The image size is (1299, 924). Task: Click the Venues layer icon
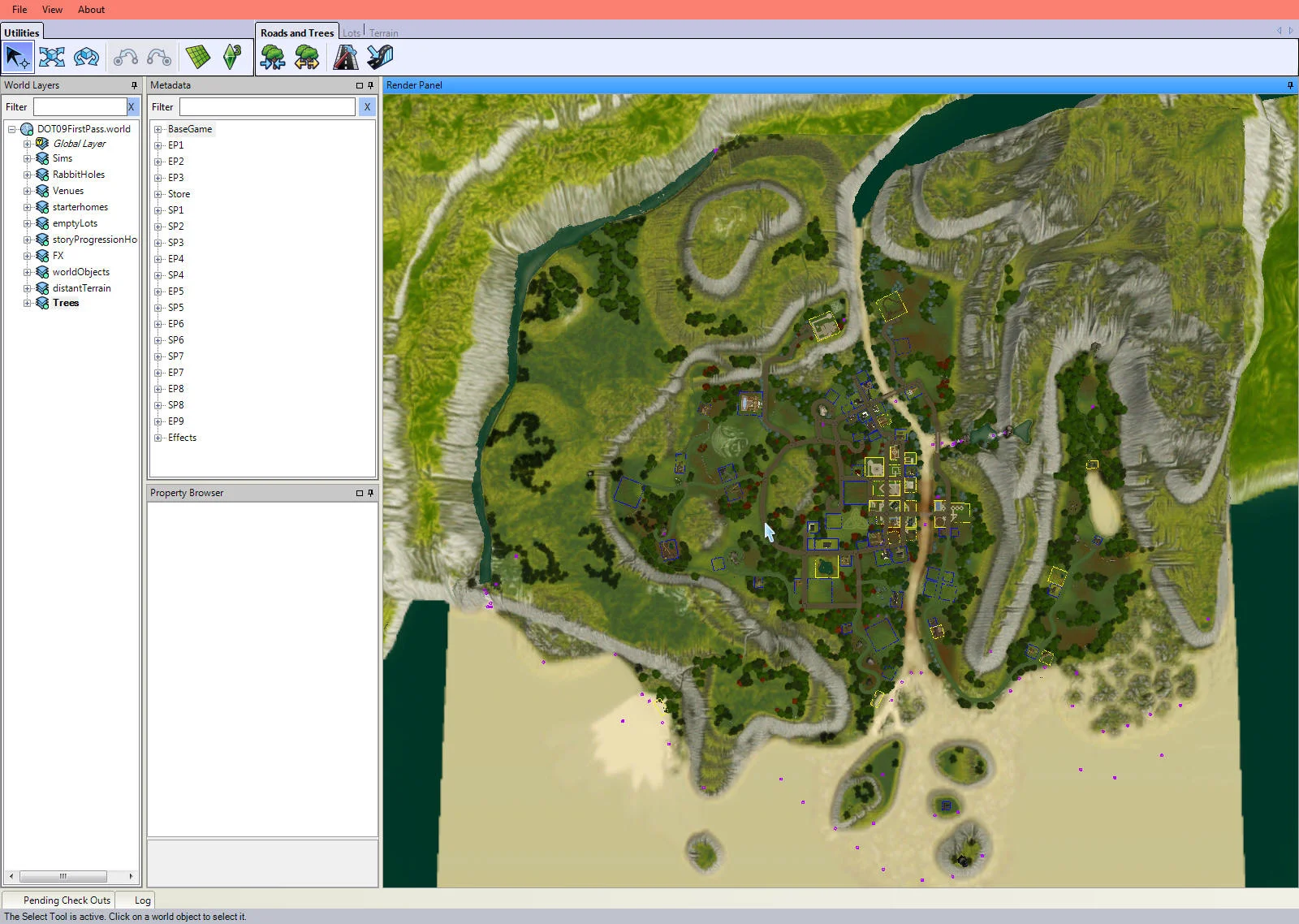pyautogui.click(x=42, y=191)
